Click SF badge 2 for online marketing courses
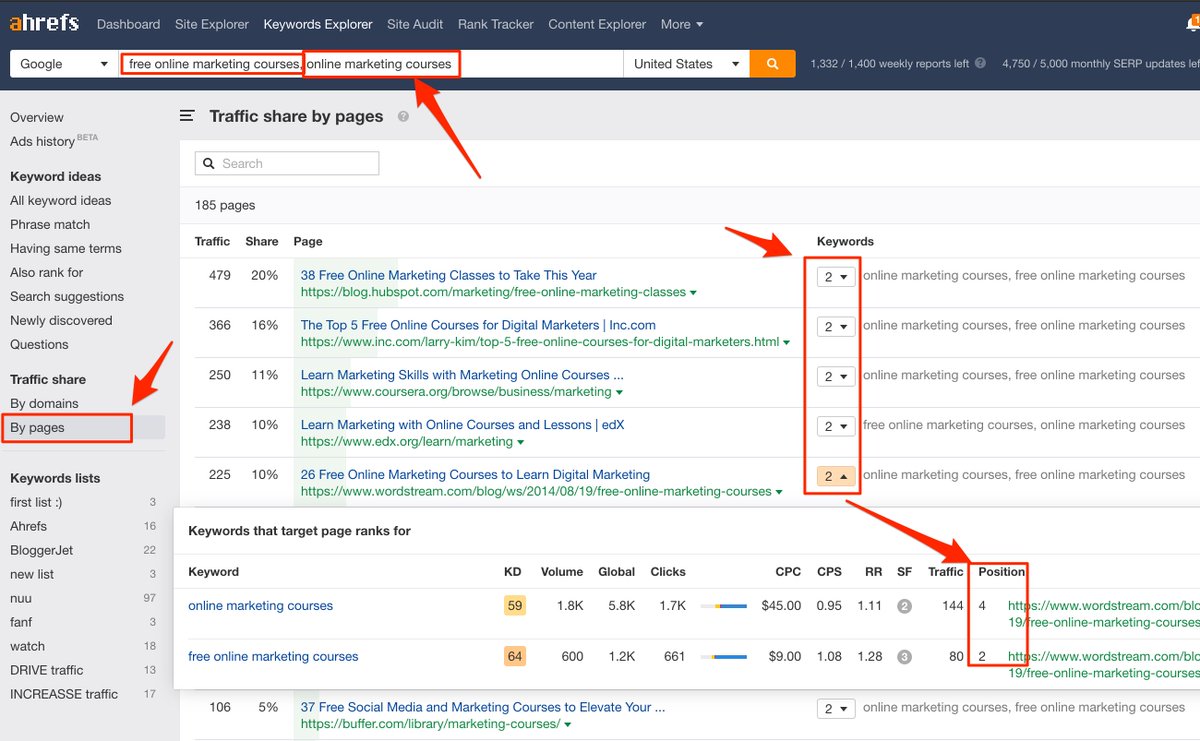 [x=904, y=606]
